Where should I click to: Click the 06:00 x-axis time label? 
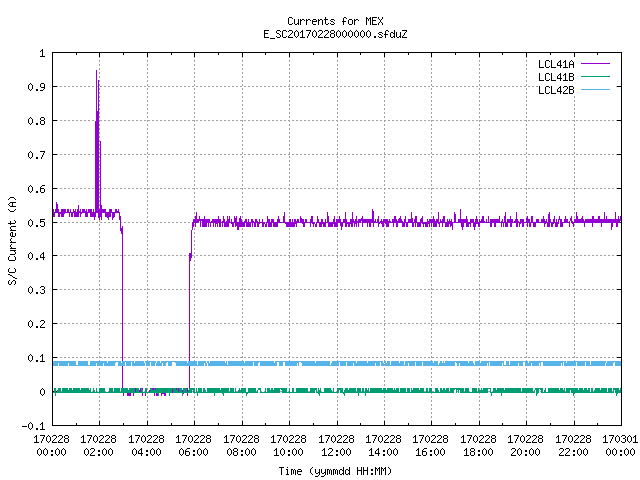pos(193,452)
